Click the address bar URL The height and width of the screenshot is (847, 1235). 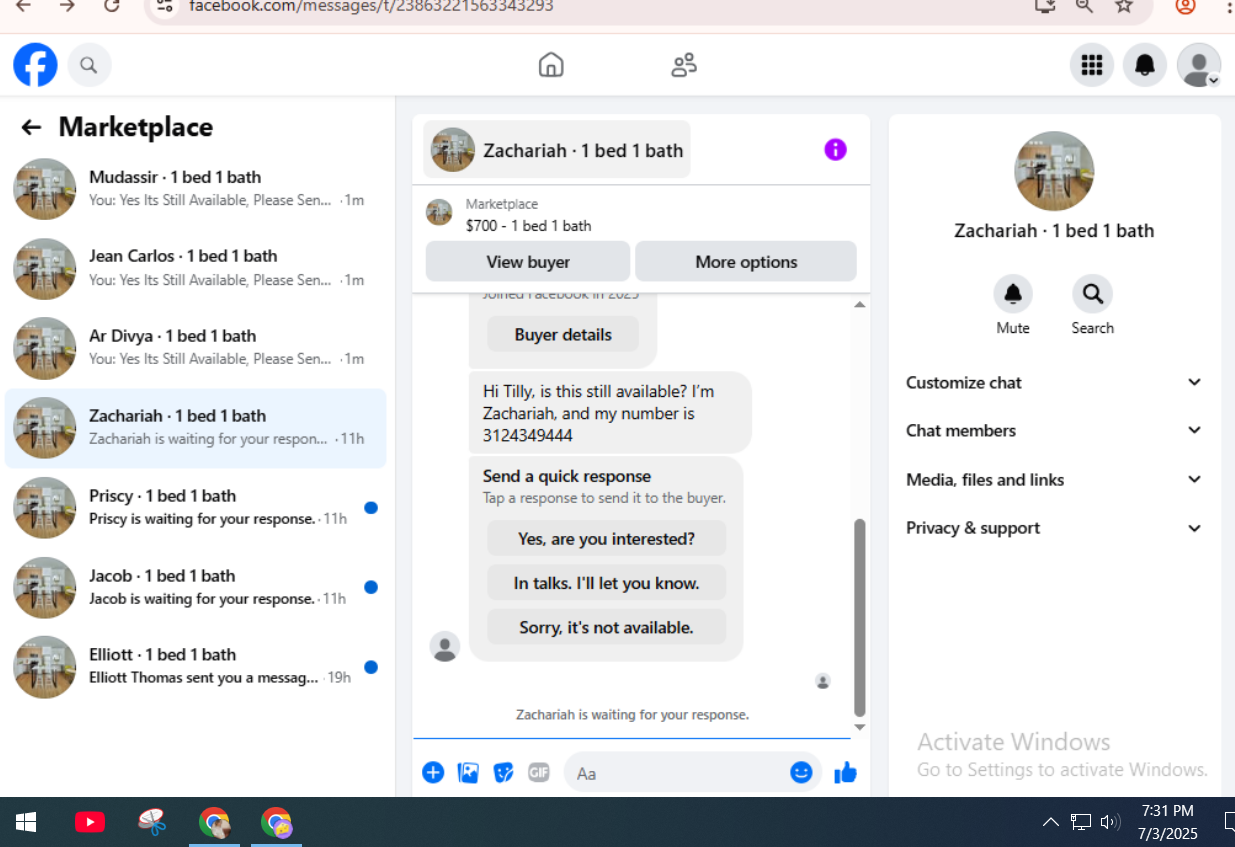(371, 6)
